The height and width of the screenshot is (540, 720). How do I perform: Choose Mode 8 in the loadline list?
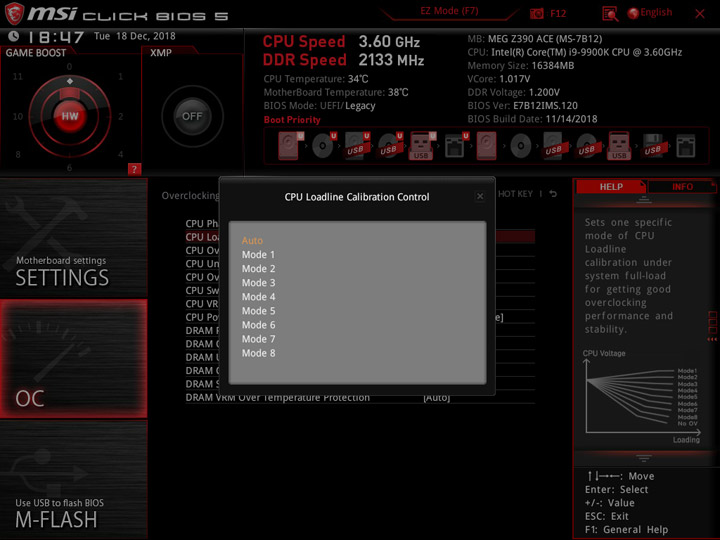(x=259, y=353)
